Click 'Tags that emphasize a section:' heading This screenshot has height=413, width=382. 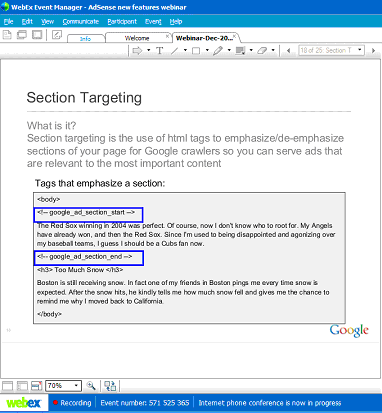pos(100,183)
